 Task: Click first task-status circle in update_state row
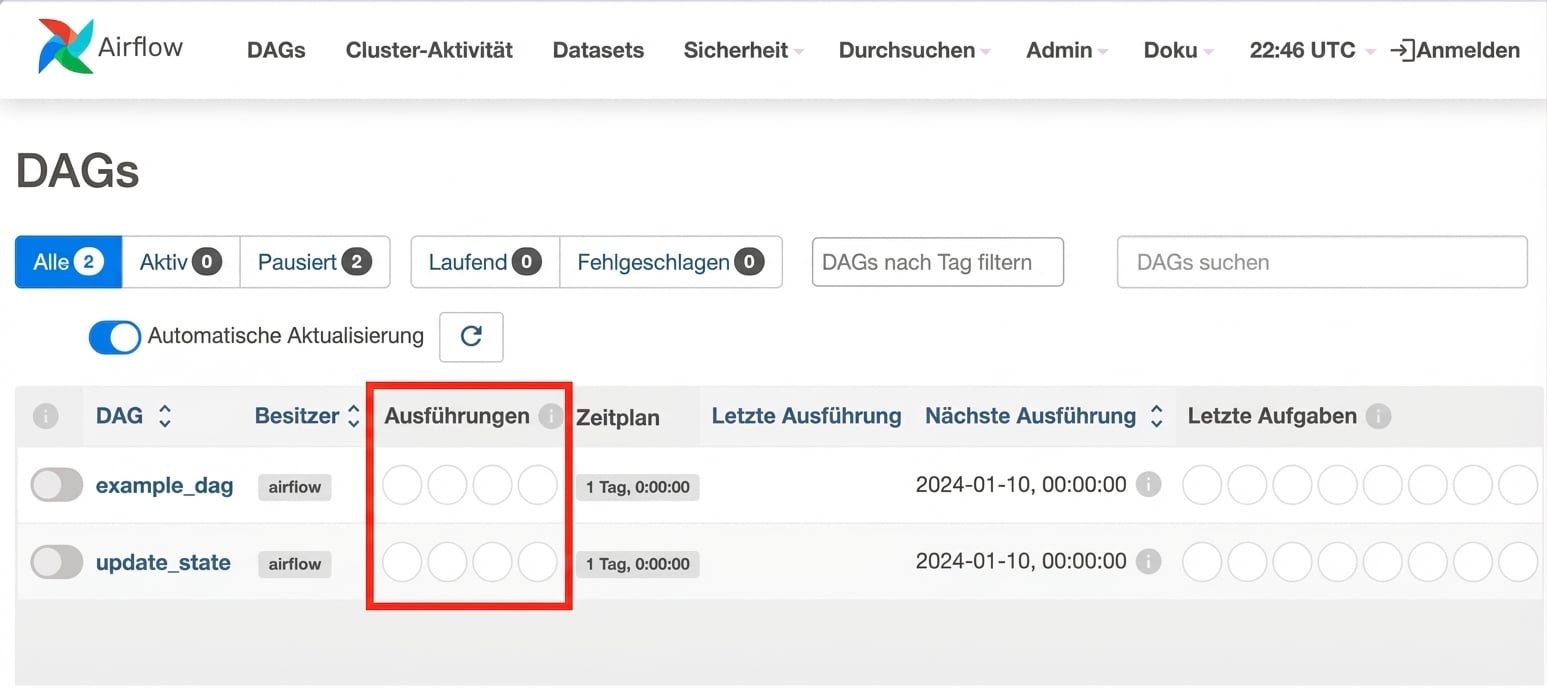coord(1202,562)
